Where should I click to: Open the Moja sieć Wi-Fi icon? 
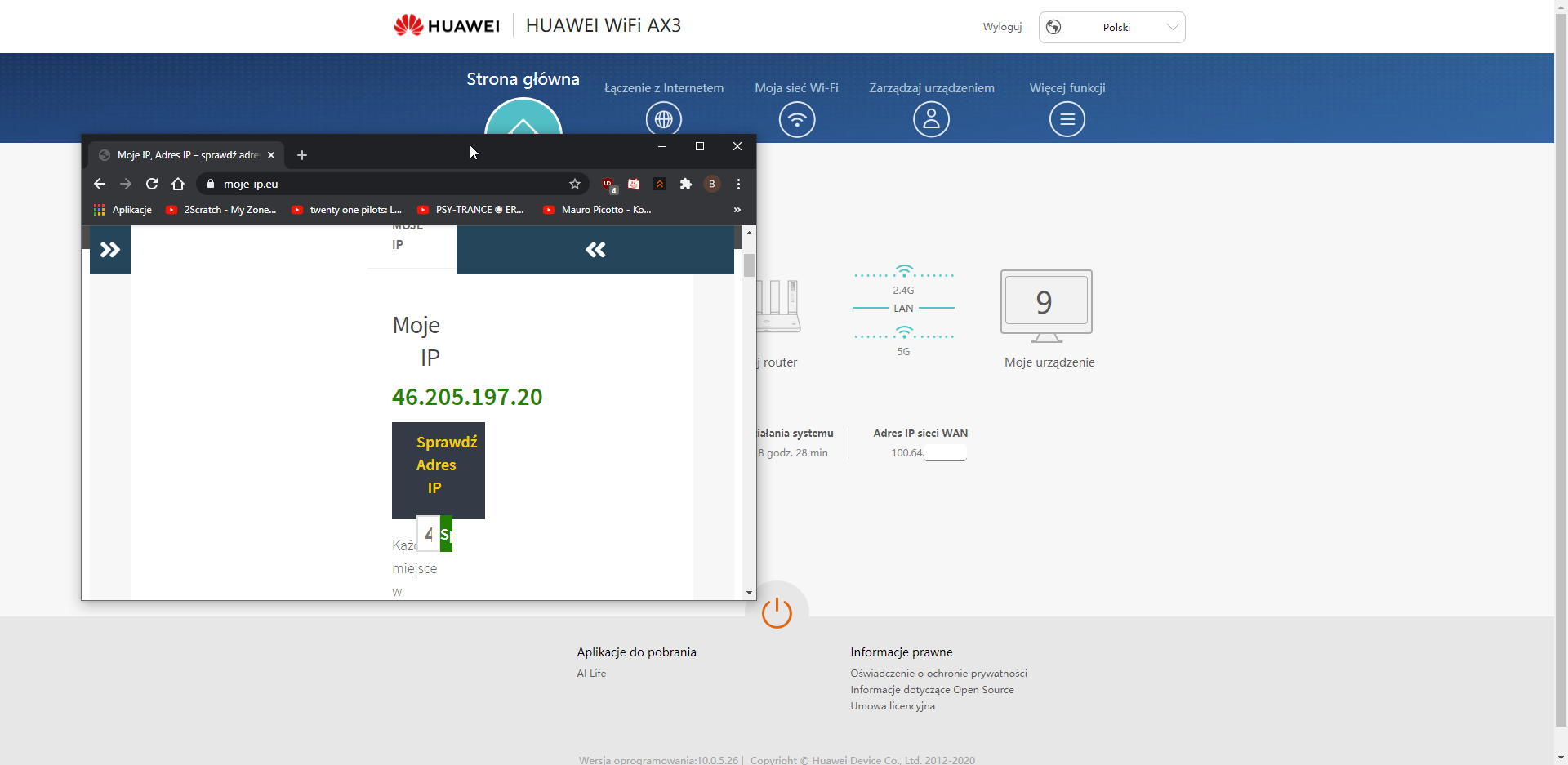tap(797, 119)
